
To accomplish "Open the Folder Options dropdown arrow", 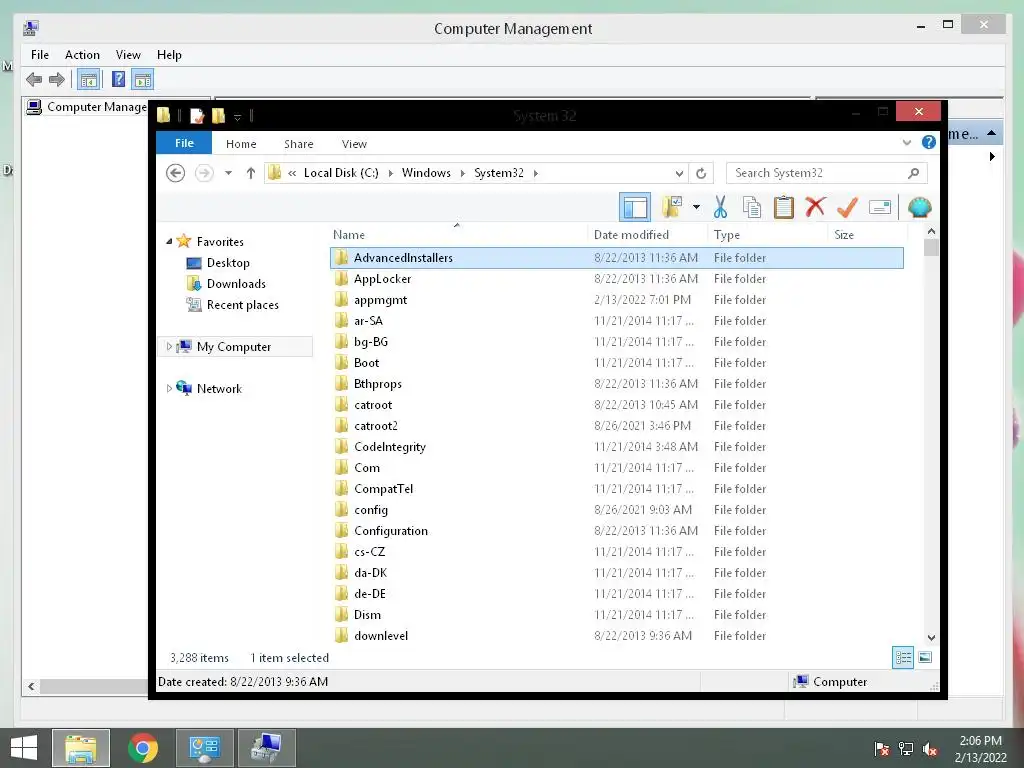I will coord(696,207).
